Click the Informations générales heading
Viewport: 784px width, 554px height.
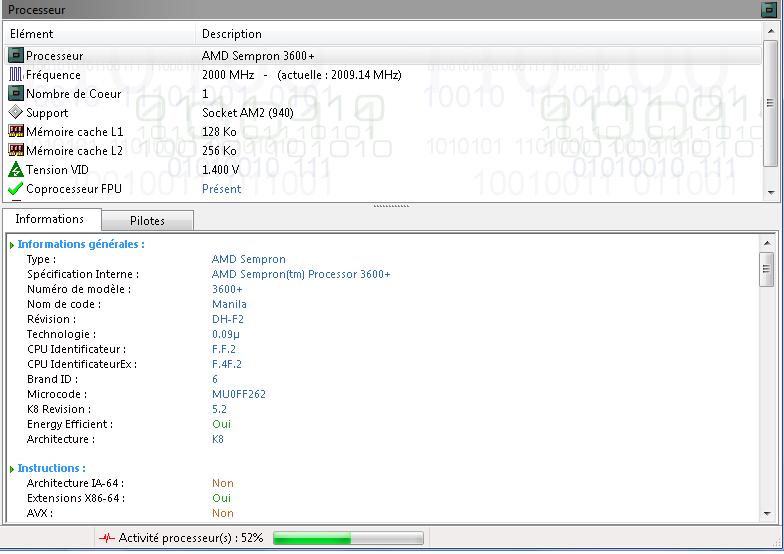(x=81, y=244)
